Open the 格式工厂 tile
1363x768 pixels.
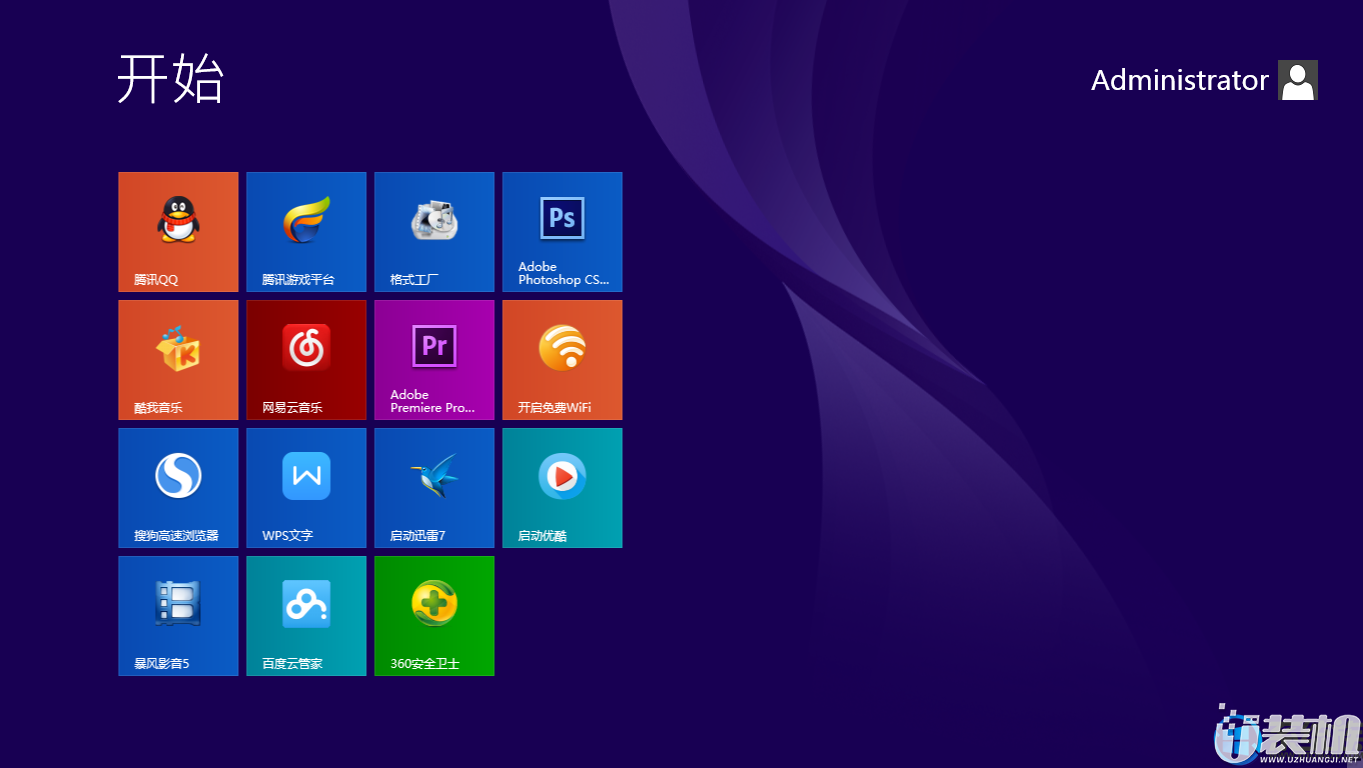434,232
